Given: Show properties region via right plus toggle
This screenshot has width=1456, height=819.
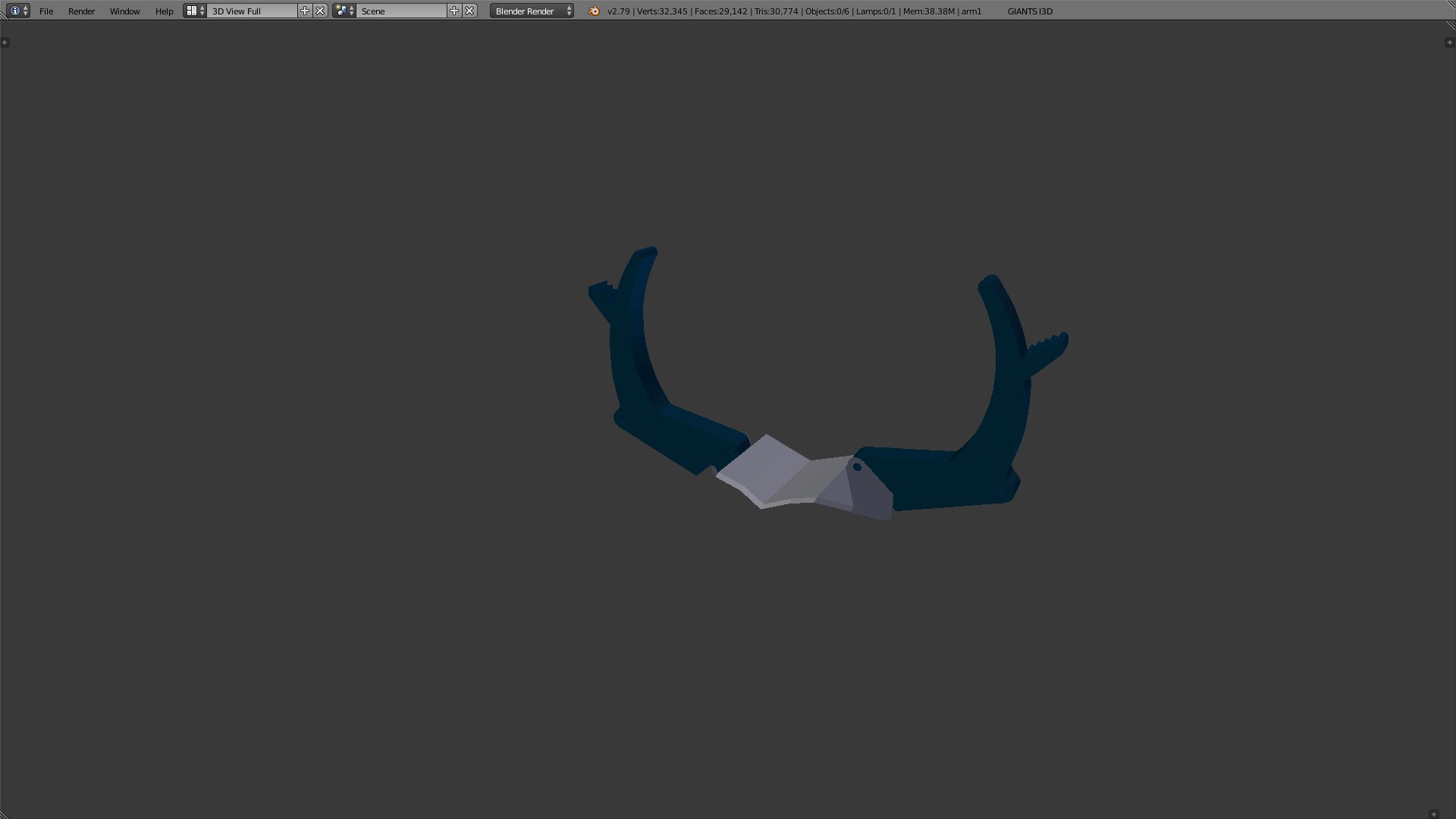Looking at the screenshot, I should tap(1449, 42).
